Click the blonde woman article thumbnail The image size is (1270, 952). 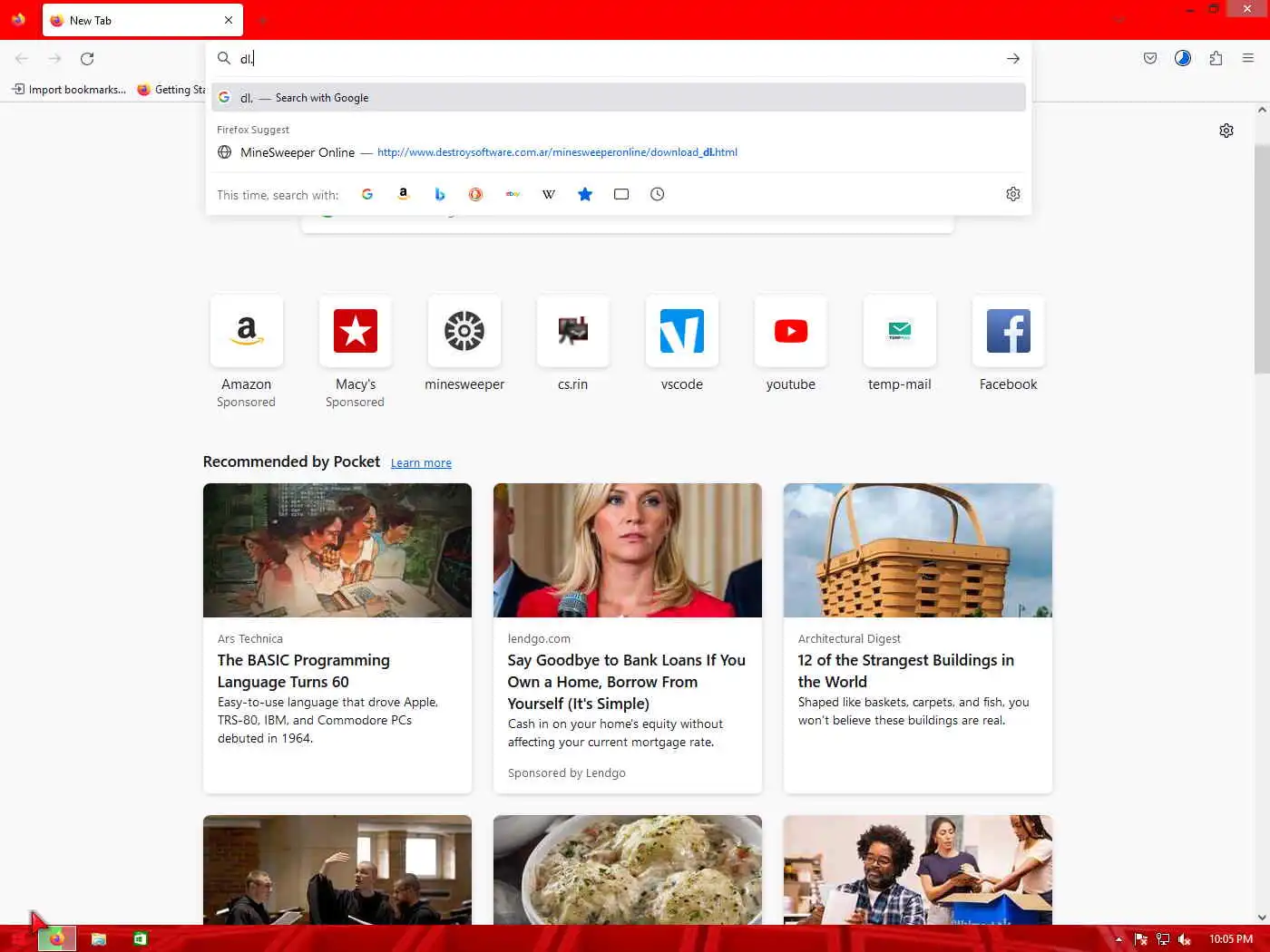(628, 550)
